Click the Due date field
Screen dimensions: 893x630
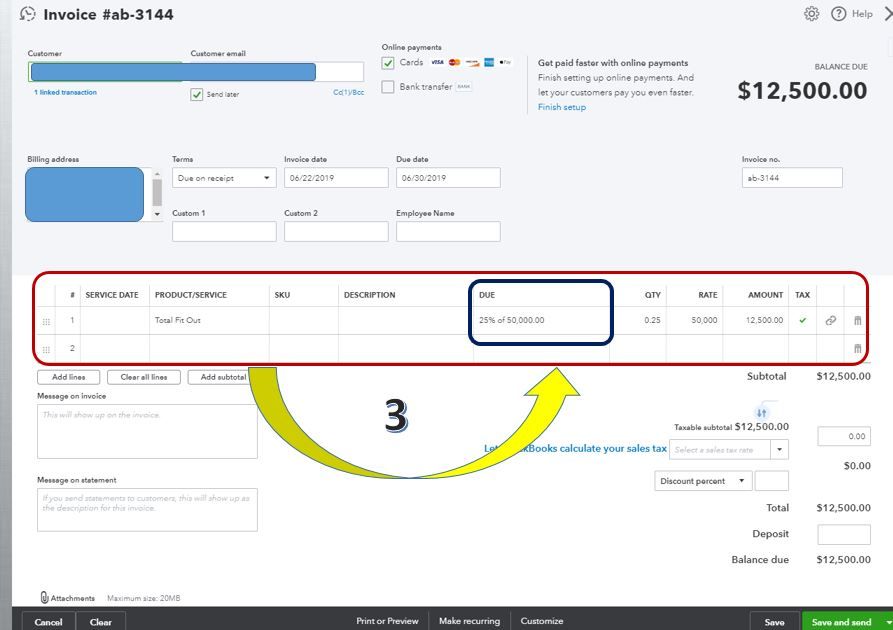[448, 178]
